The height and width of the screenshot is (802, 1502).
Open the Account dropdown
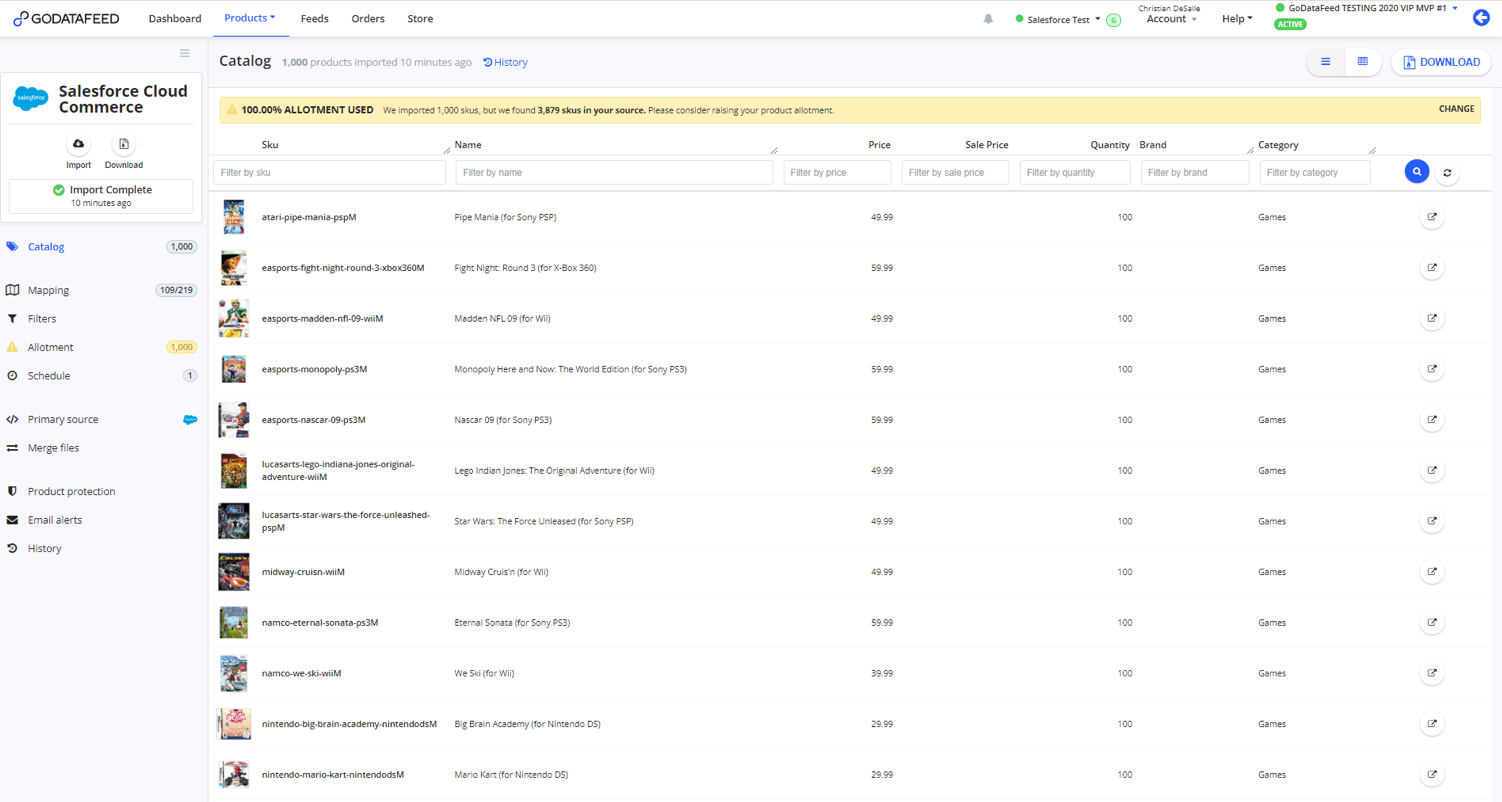click(1171, 19)
